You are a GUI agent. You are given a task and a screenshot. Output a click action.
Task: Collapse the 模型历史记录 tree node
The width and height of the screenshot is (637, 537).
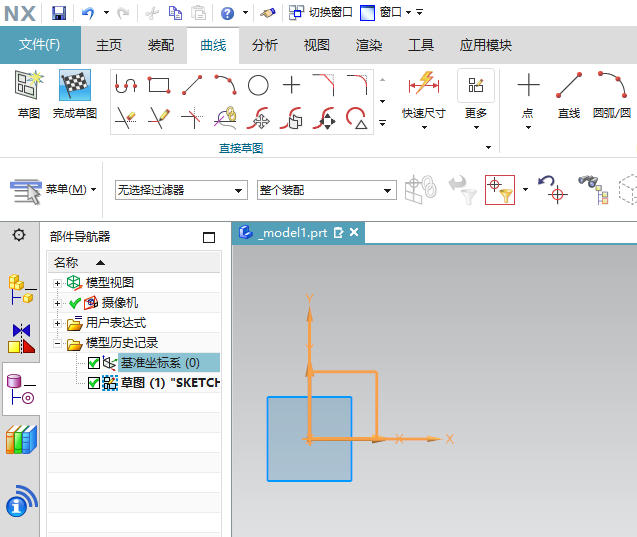coord(57,344)
